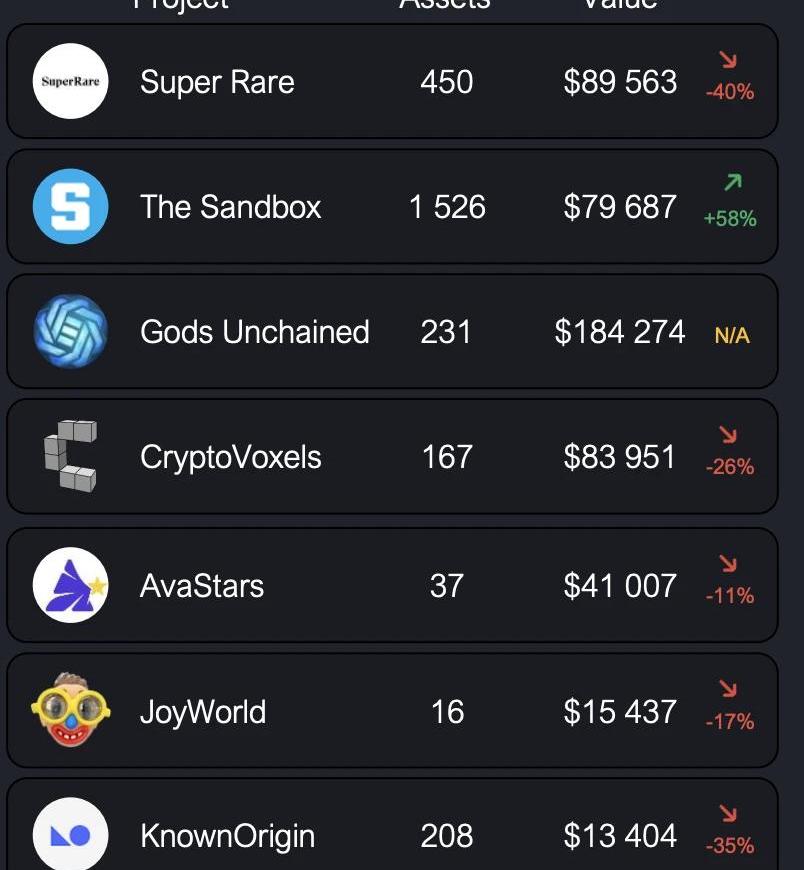Click the Gods Unchained N/A label
The height and width of the screenshot is (870, 804).
coord(732,336)
